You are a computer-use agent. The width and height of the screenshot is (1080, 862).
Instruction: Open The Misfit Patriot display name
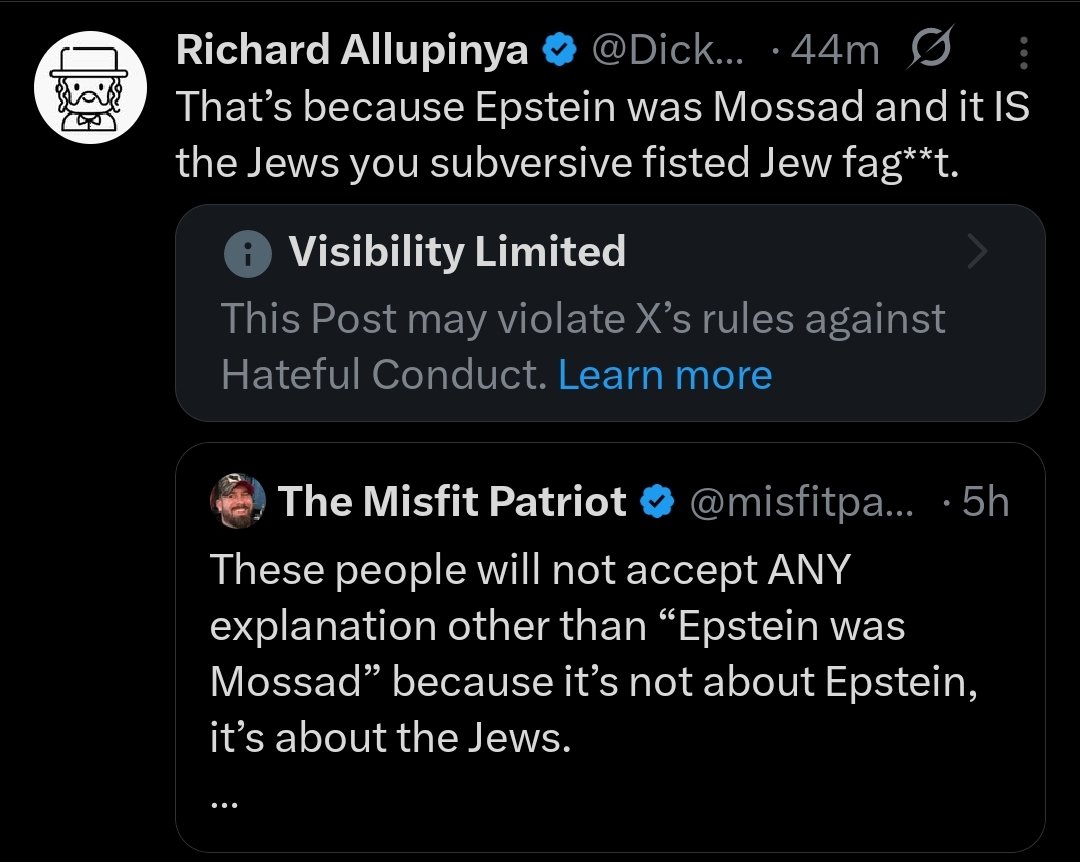452,502
